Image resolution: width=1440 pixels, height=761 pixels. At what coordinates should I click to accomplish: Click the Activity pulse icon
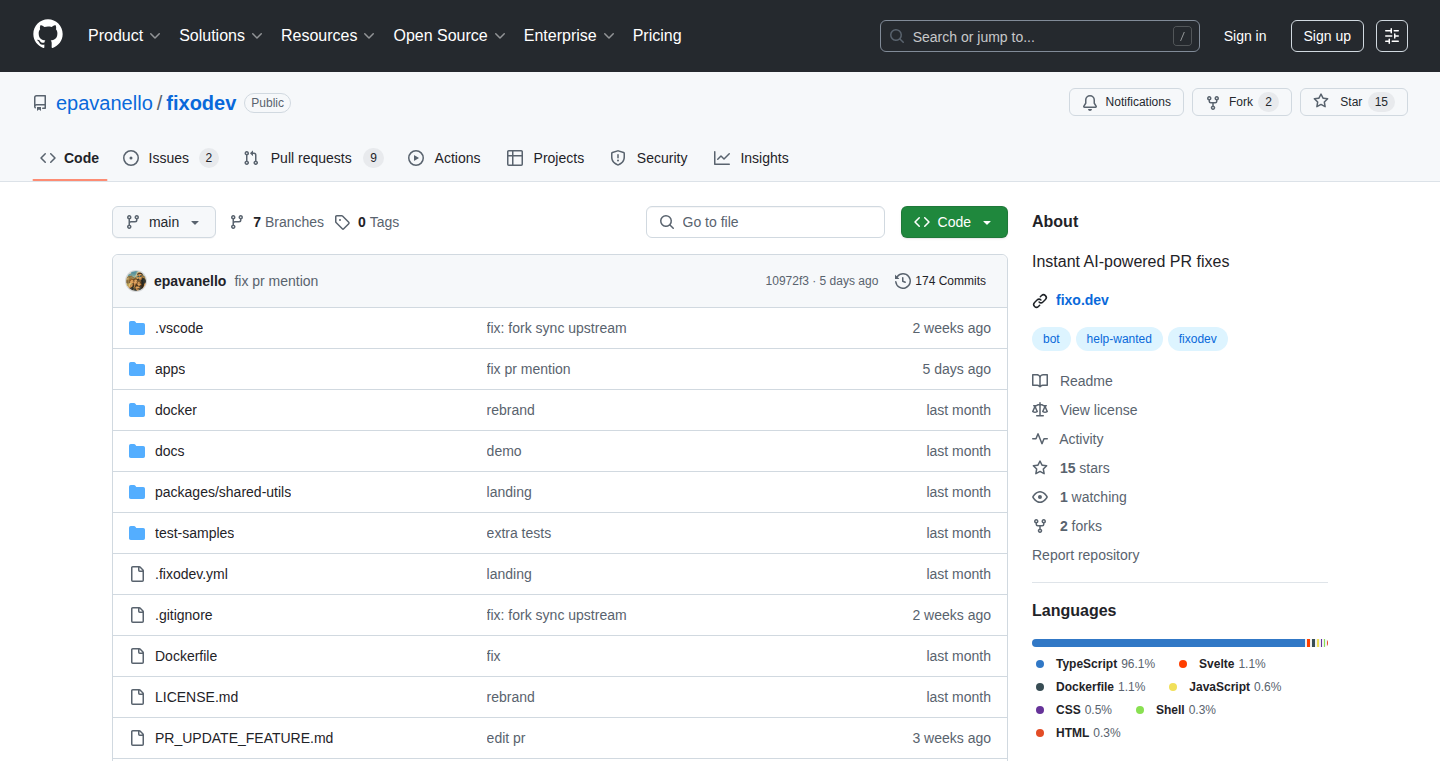coord(1040,439)
